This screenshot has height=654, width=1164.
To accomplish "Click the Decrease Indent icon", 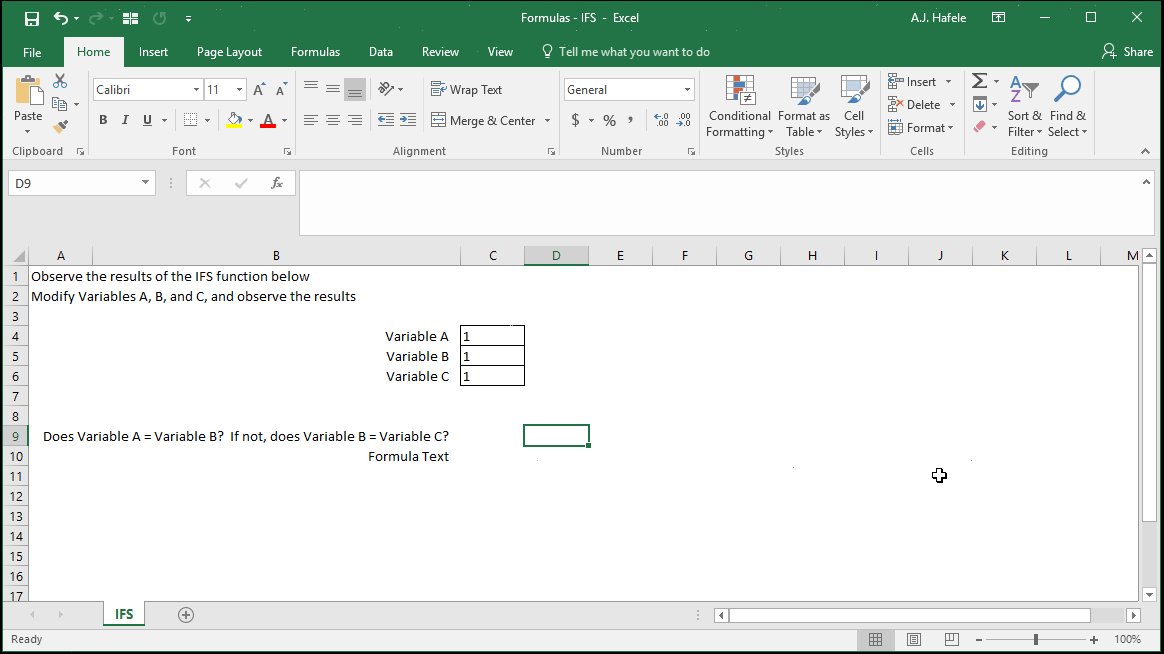I will (386, 120).
